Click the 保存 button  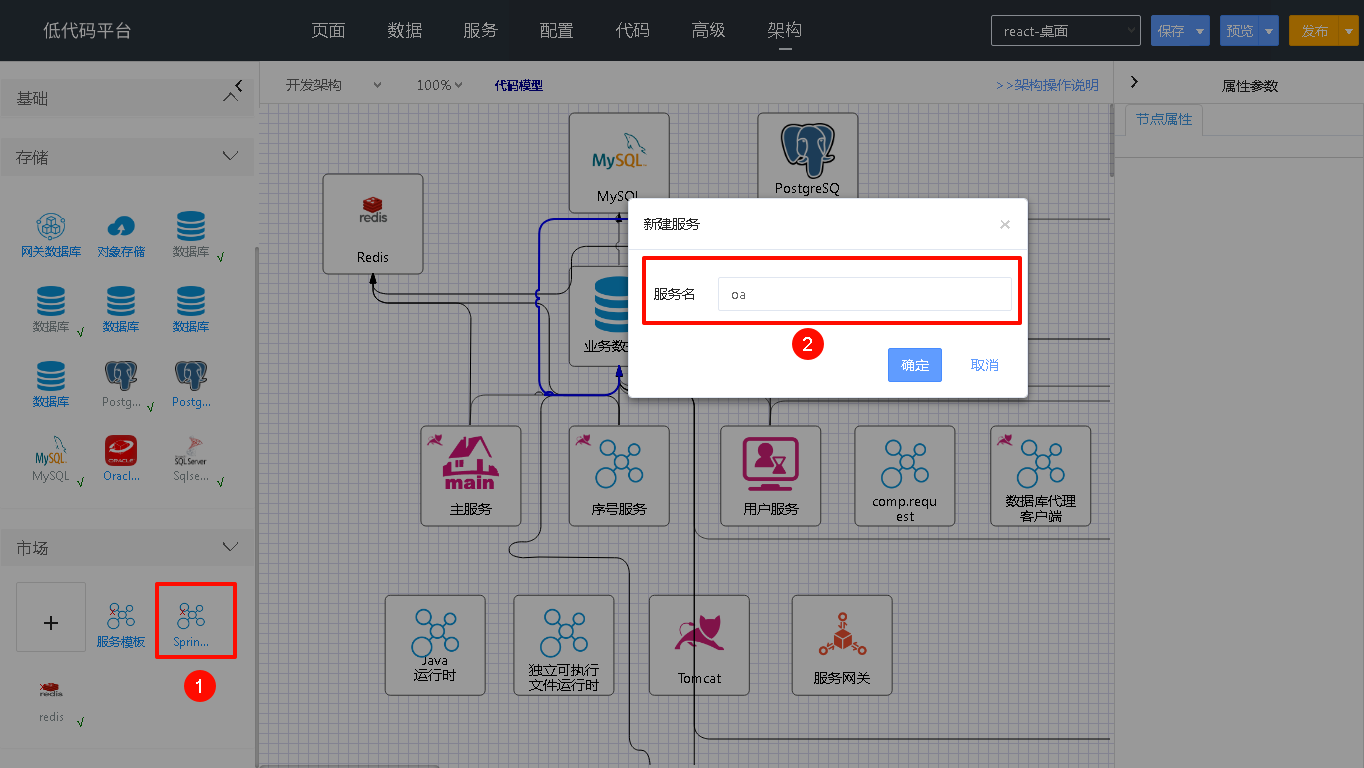(x=1171, y=31)
